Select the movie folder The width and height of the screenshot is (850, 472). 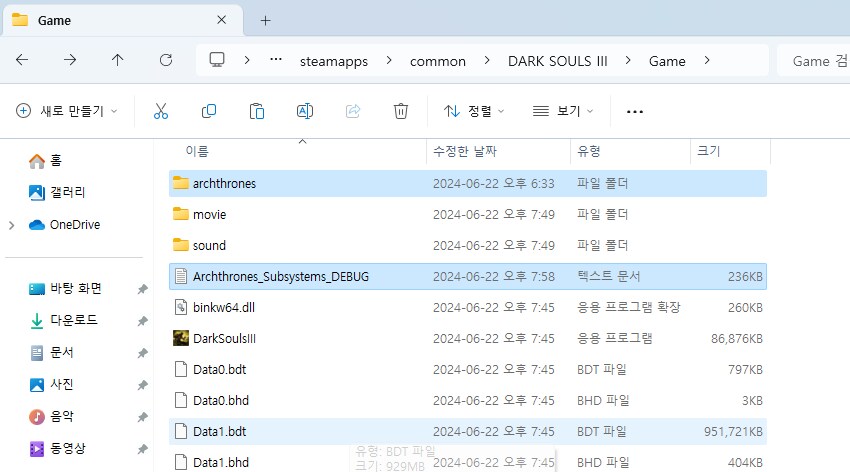pyautogui.click(x=468, y=215)
